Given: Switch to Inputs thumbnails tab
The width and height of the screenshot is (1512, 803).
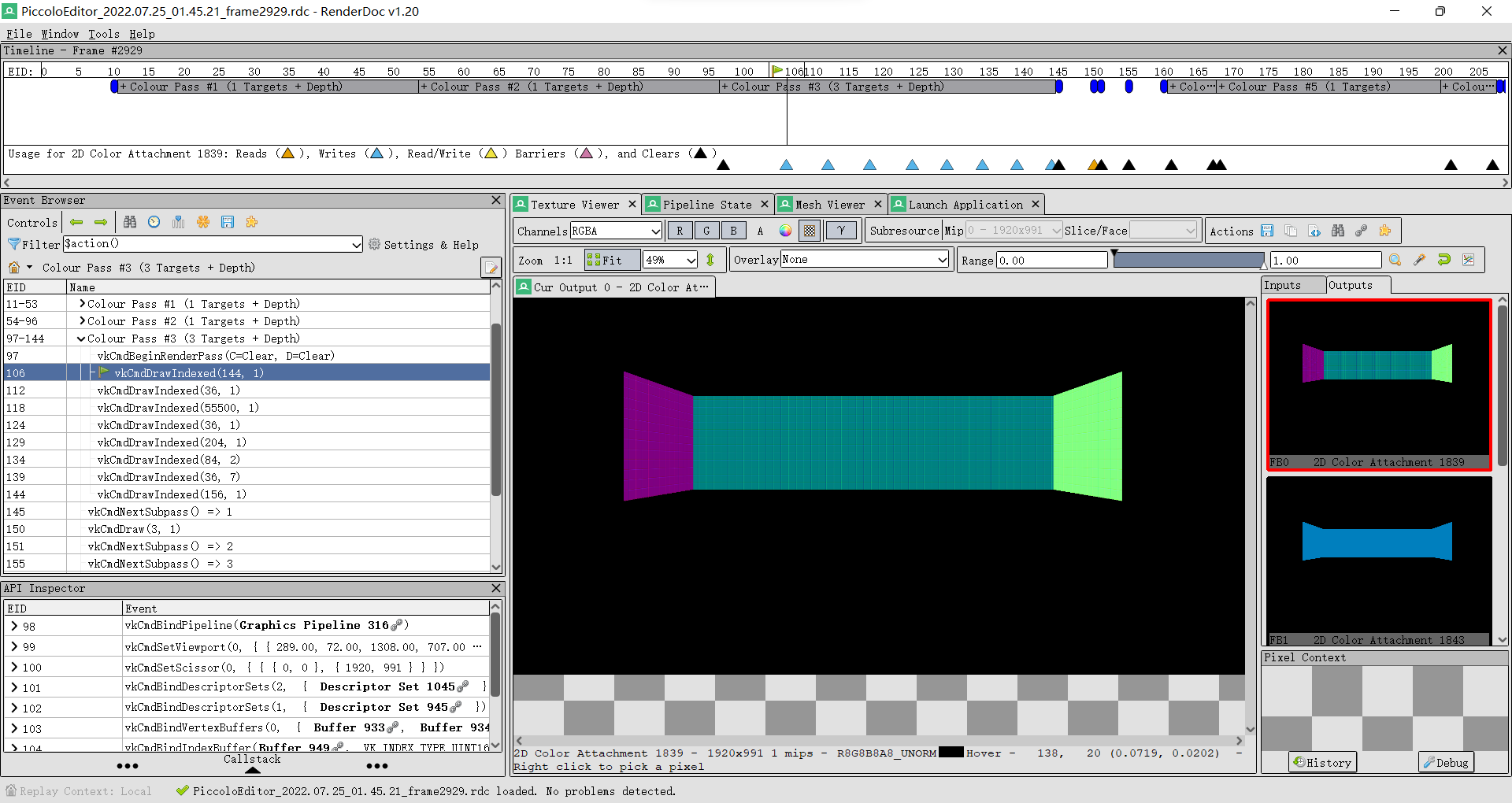Looking at the screenshot, I should point(1292,285).
